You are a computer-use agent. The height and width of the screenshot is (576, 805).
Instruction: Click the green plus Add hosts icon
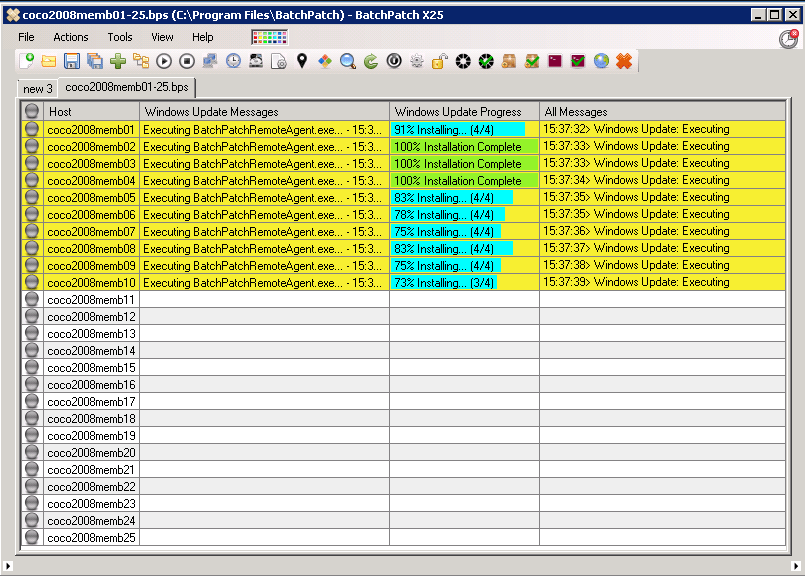[x=118, y=61]
